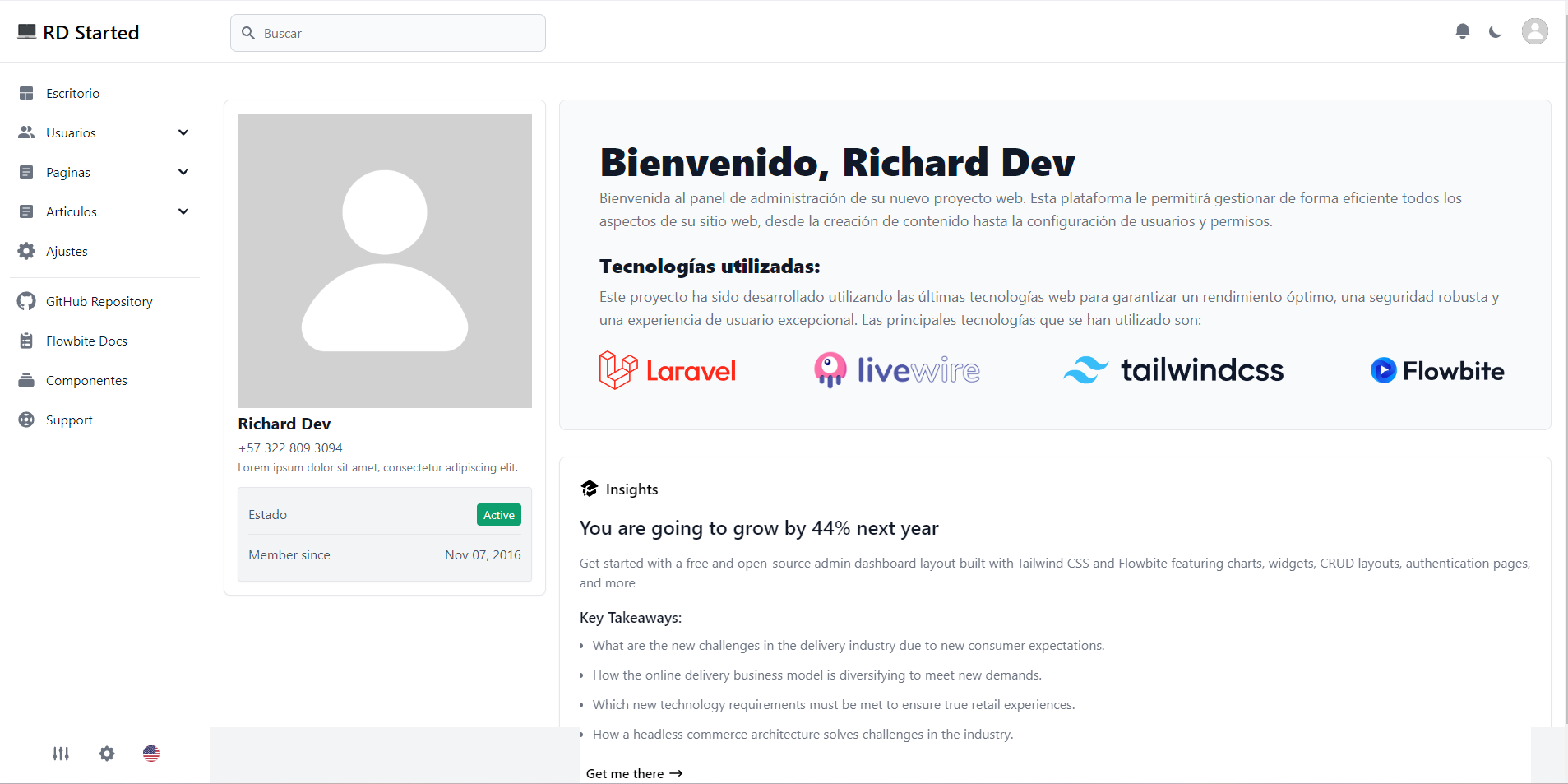The height and width of the screenshot is (784, 1568).
Task: Click the Member since label
Action: click(x=289, y=554)
